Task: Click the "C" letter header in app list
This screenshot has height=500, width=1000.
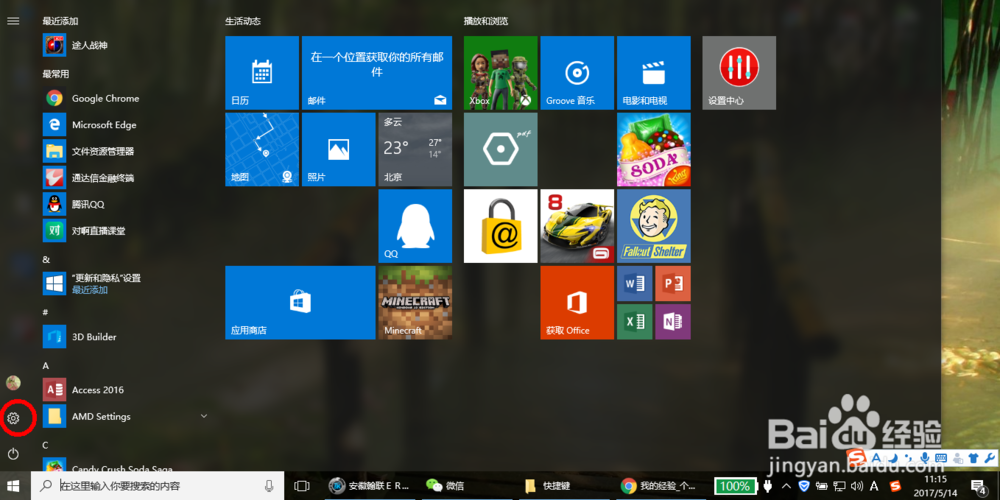Action: (45, 445)
